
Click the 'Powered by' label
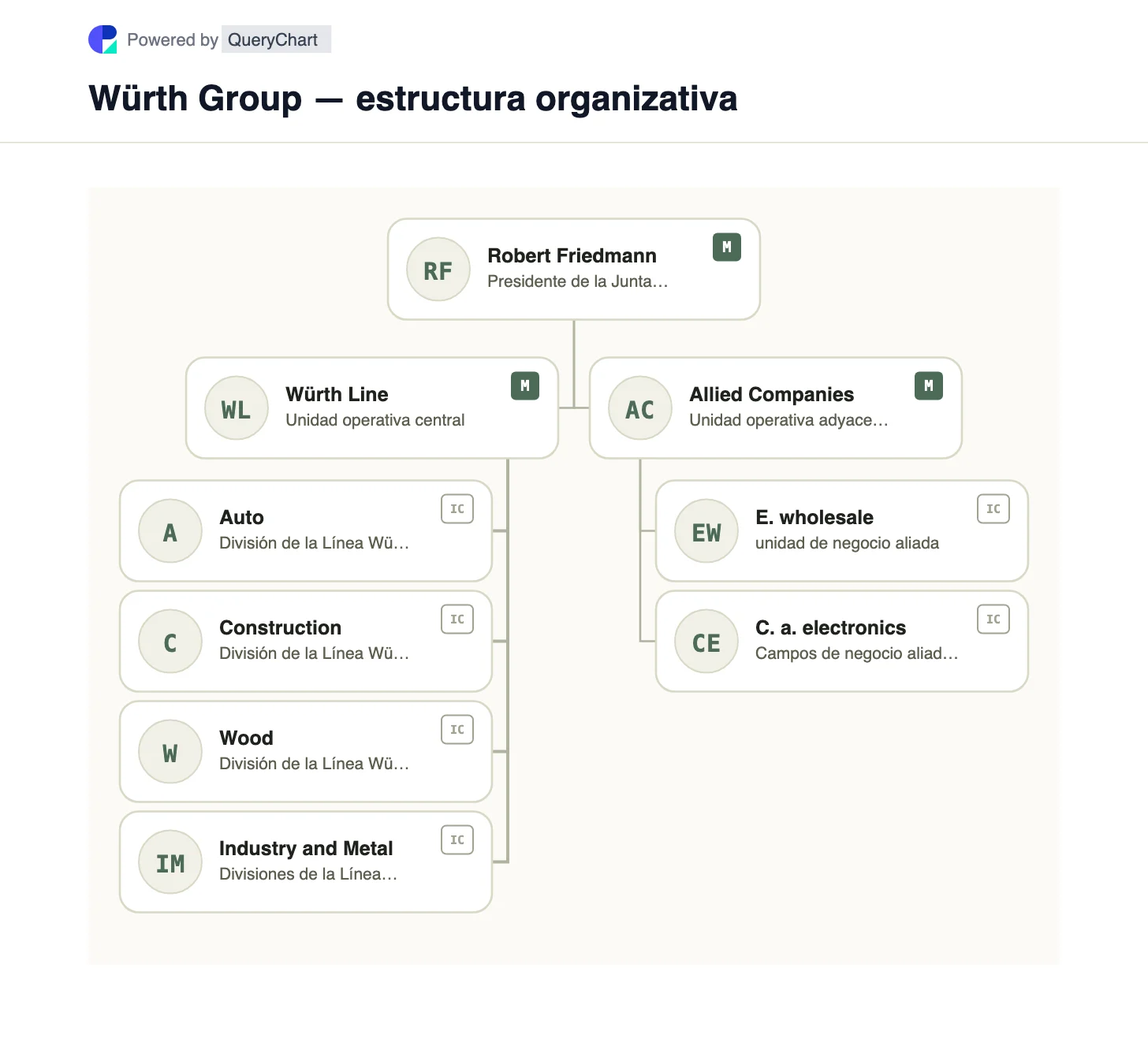click(x=173, y=39)
